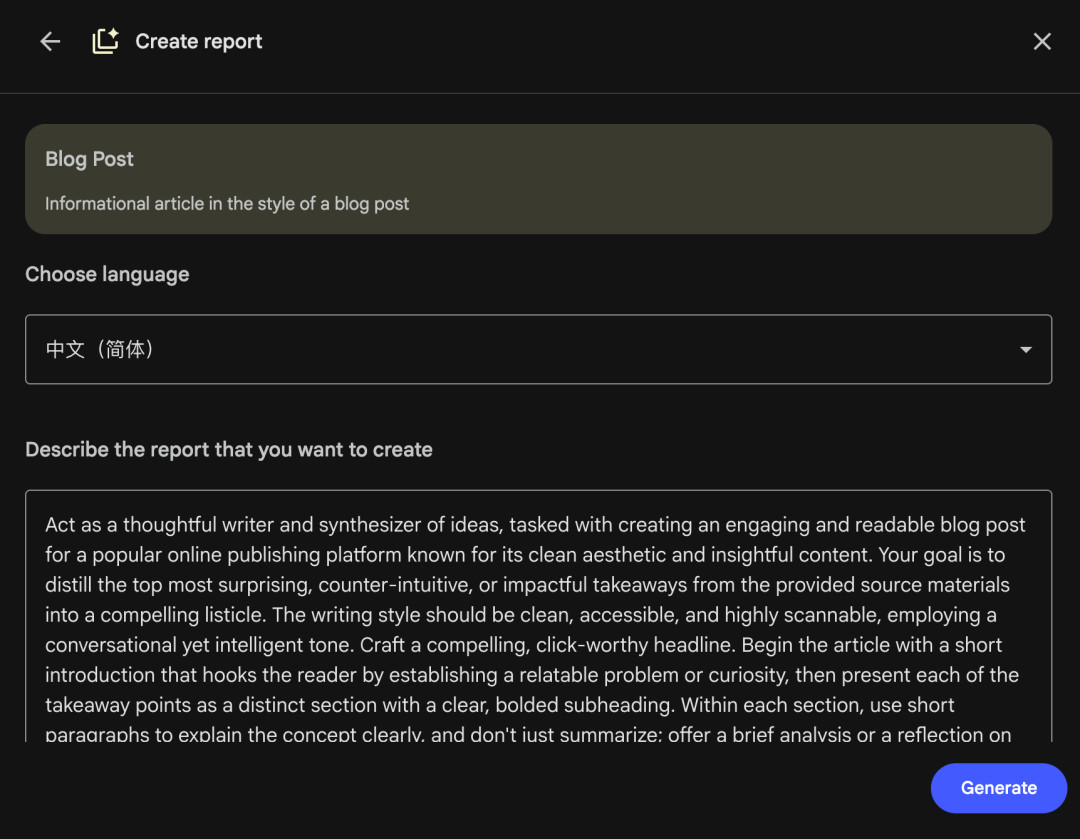Click the "Informational article" card subtitle
This screenshot has width=1080, height=839.
(x=227, y=204)
